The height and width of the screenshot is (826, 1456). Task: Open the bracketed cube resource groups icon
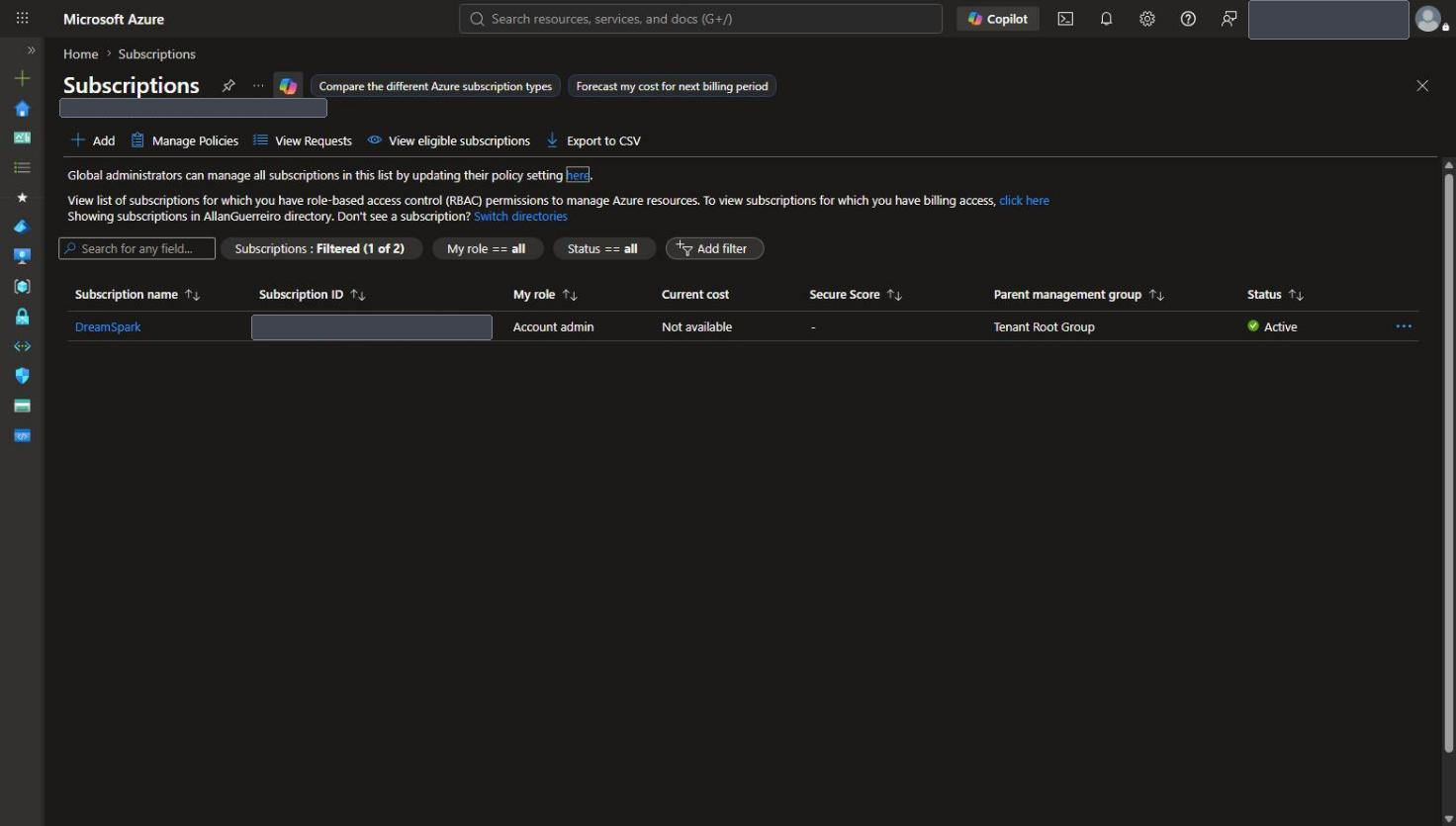[22, 286]
